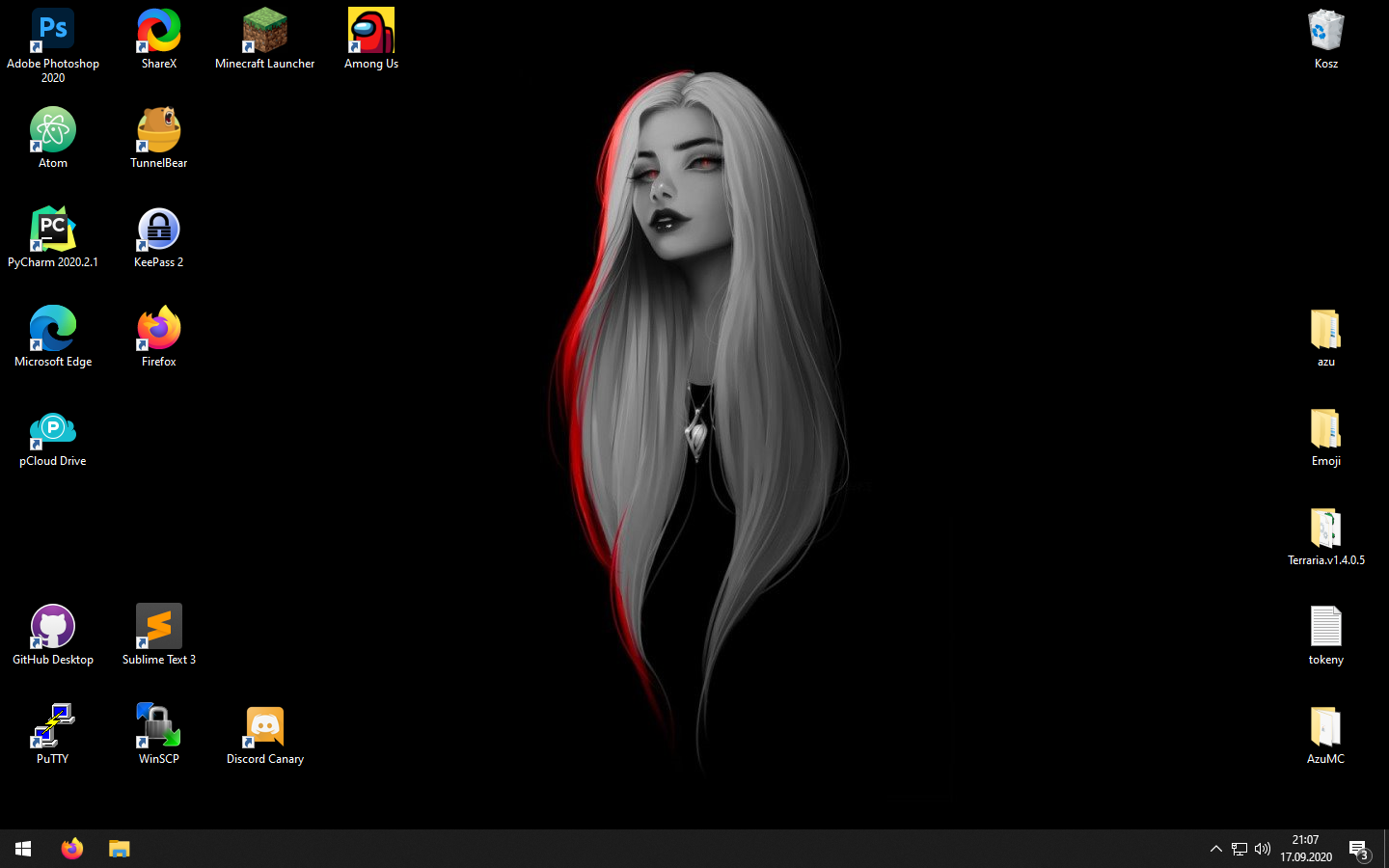The width and height of the screenshot is (1389, 868).
Task: Open the volume control tray icon
Action: click(x=1263, y=849)
